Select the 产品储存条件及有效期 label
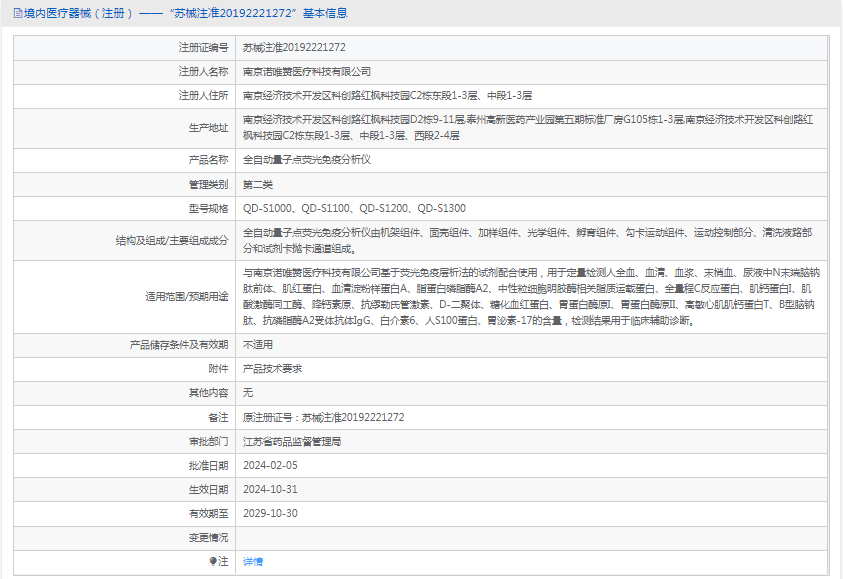 pos(179,345)
